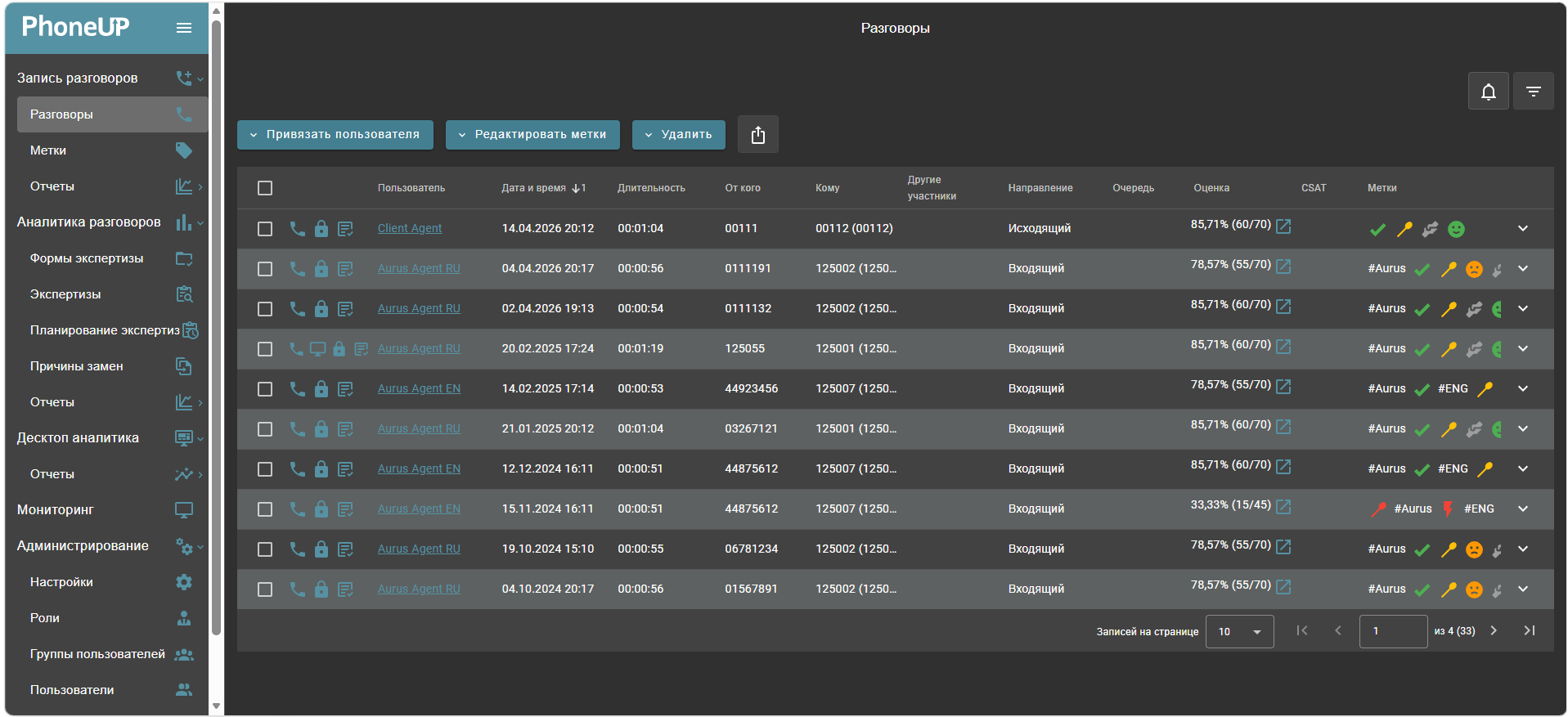Open transcript icon in 02.04.2026 19:13 row
The height and width of the screenshot is (717, 1568).
click(x=345, y=309)
